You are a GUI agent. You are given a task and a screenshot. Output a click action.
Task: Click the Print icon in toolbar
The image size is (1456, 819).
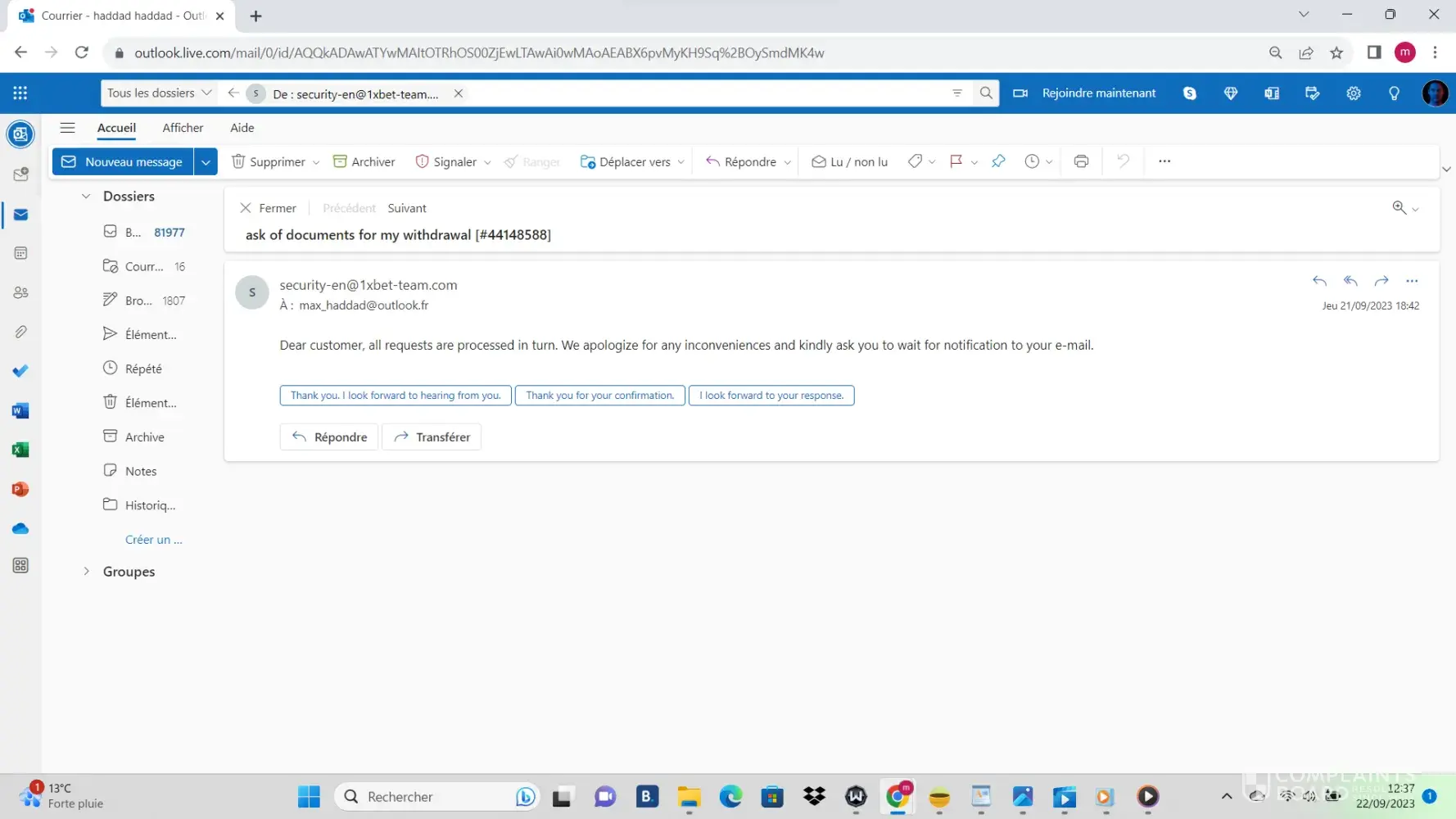click(x=1081, y=161)
